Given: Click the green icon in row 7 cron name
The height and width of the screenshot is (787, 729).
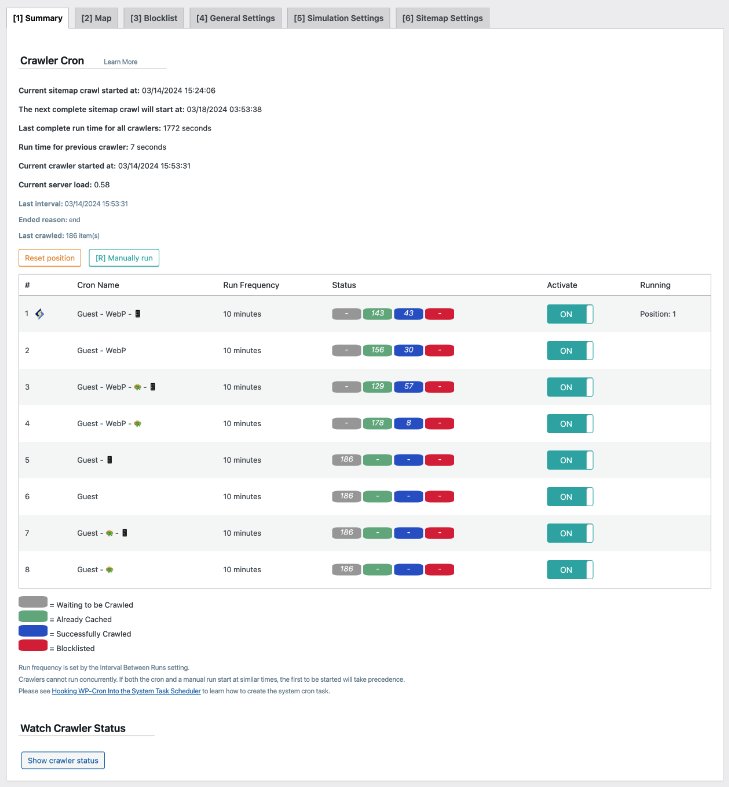Looking at the screenshot, I should pos(109,533).
